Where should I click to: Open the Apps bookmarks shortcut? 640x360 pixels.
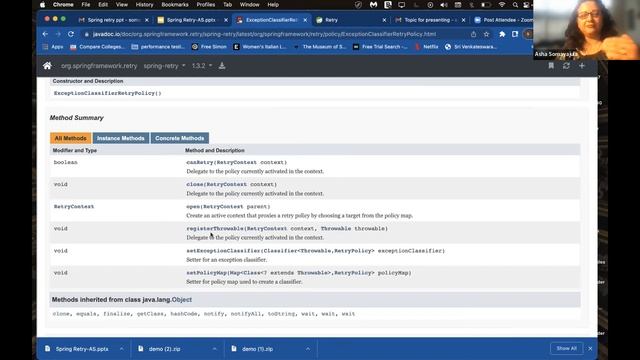tap(53, 47)
